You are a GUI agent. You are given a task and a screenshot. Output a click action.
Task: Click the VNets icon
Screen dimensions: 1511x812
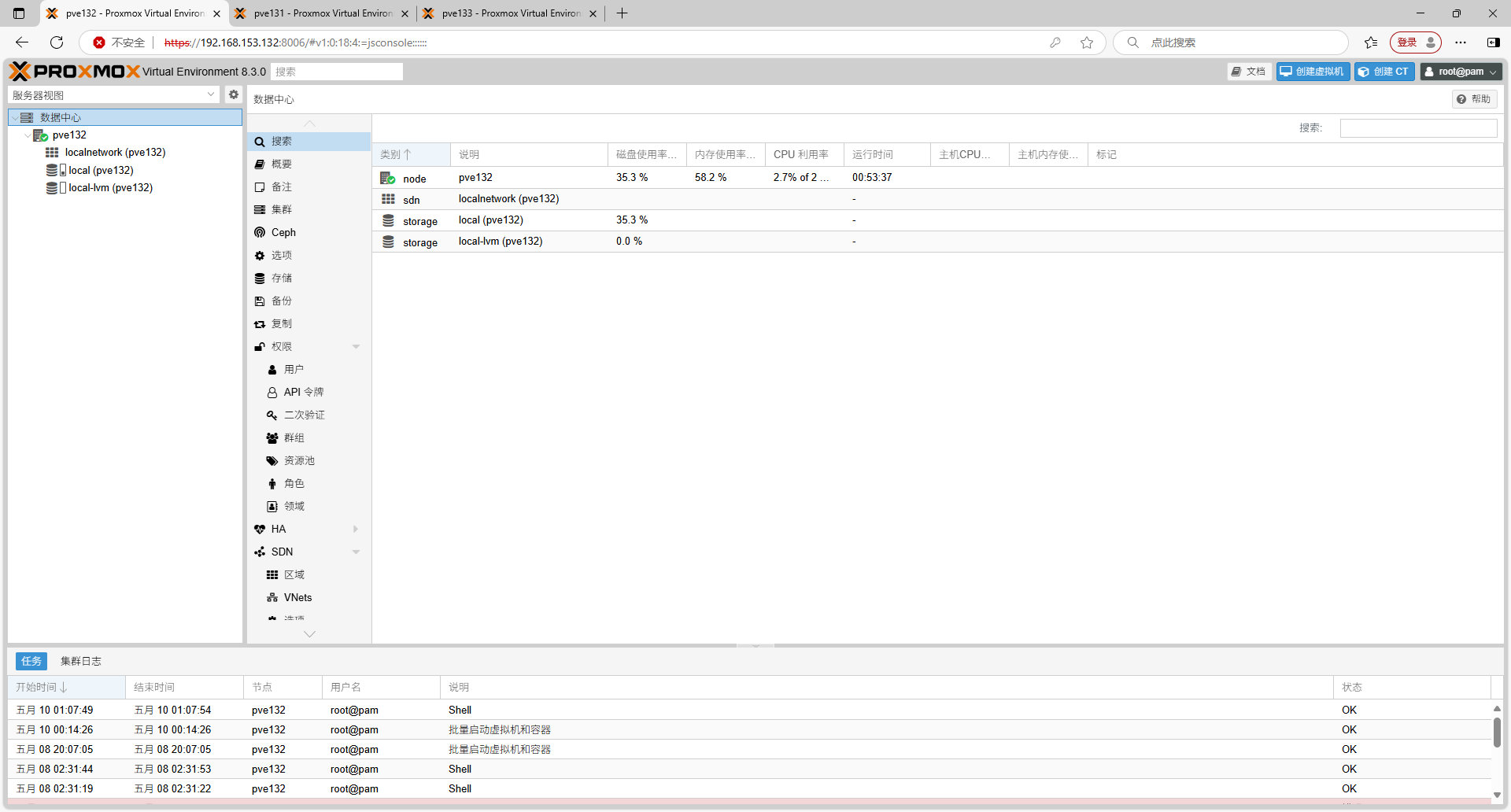(x=272, y=598)
